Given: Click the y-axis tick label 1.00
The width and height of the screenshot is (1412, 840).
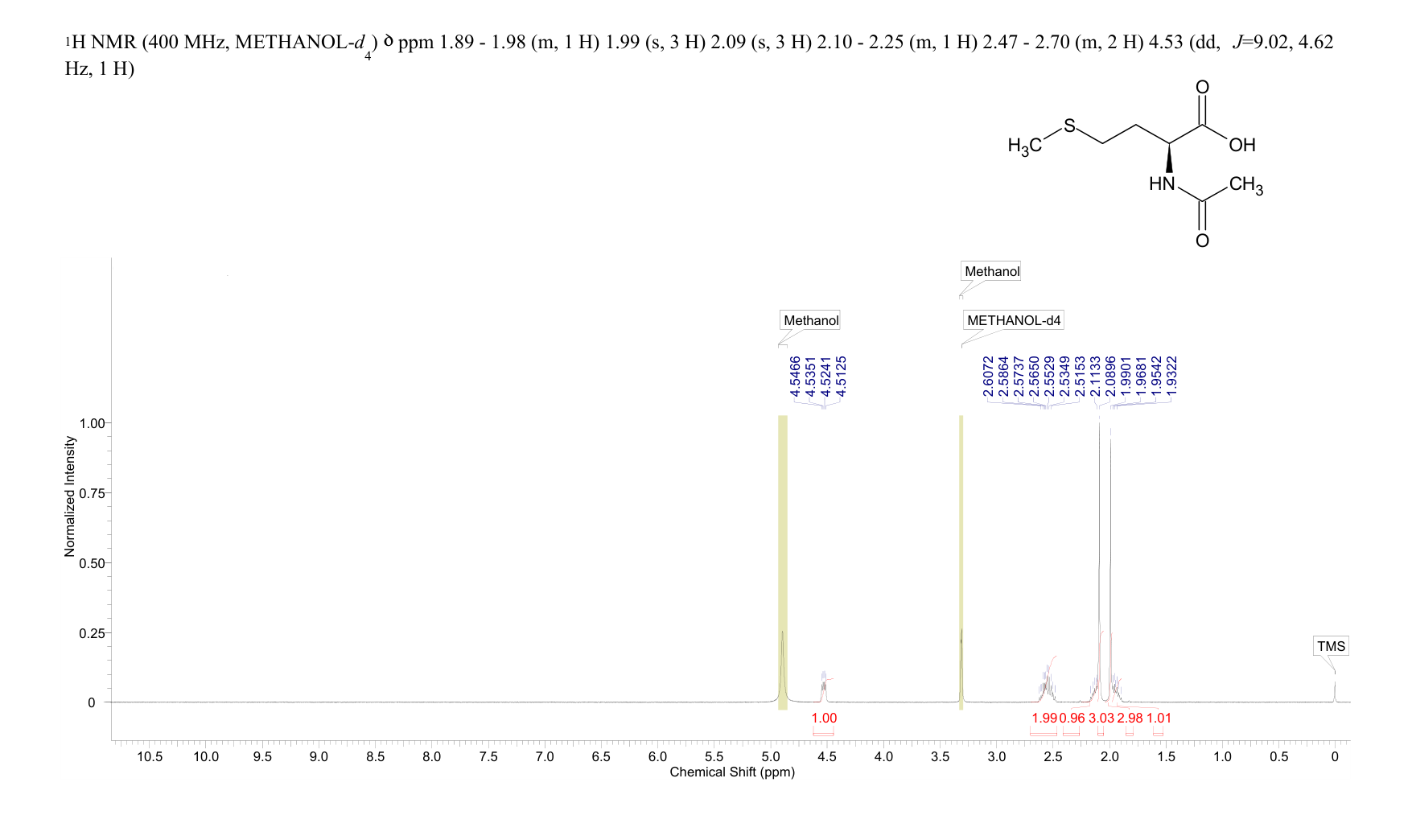Looking at the screenshot, I should [92, 423].
